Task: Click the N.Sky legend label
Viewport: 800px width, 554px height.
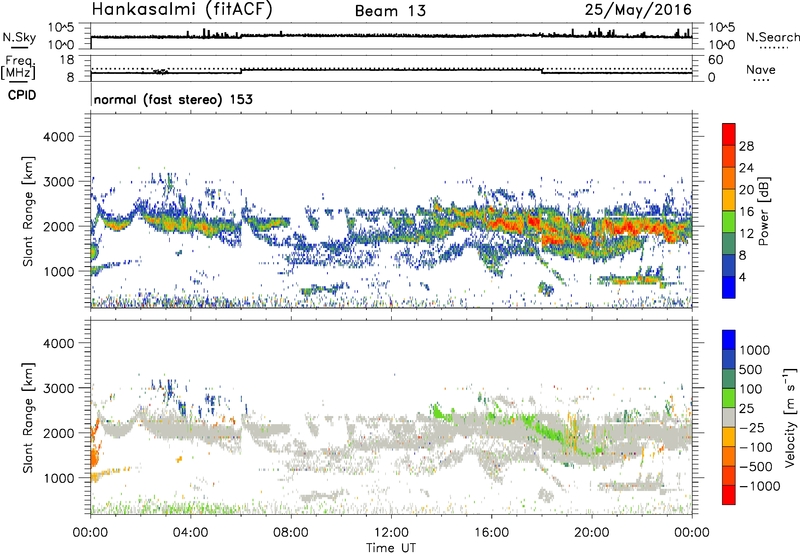Action: point(19,37)
